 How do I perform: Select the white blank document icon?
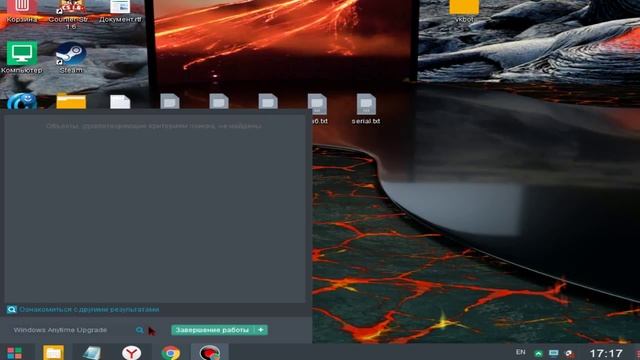tap(120, 102)
